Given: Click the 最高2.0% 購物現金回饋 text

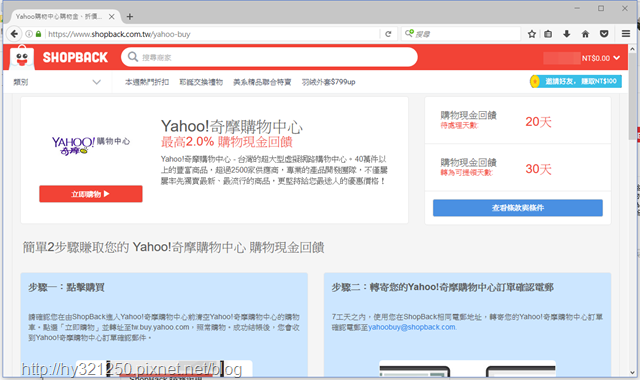Looking at the screenshot, I should [227, 142].
